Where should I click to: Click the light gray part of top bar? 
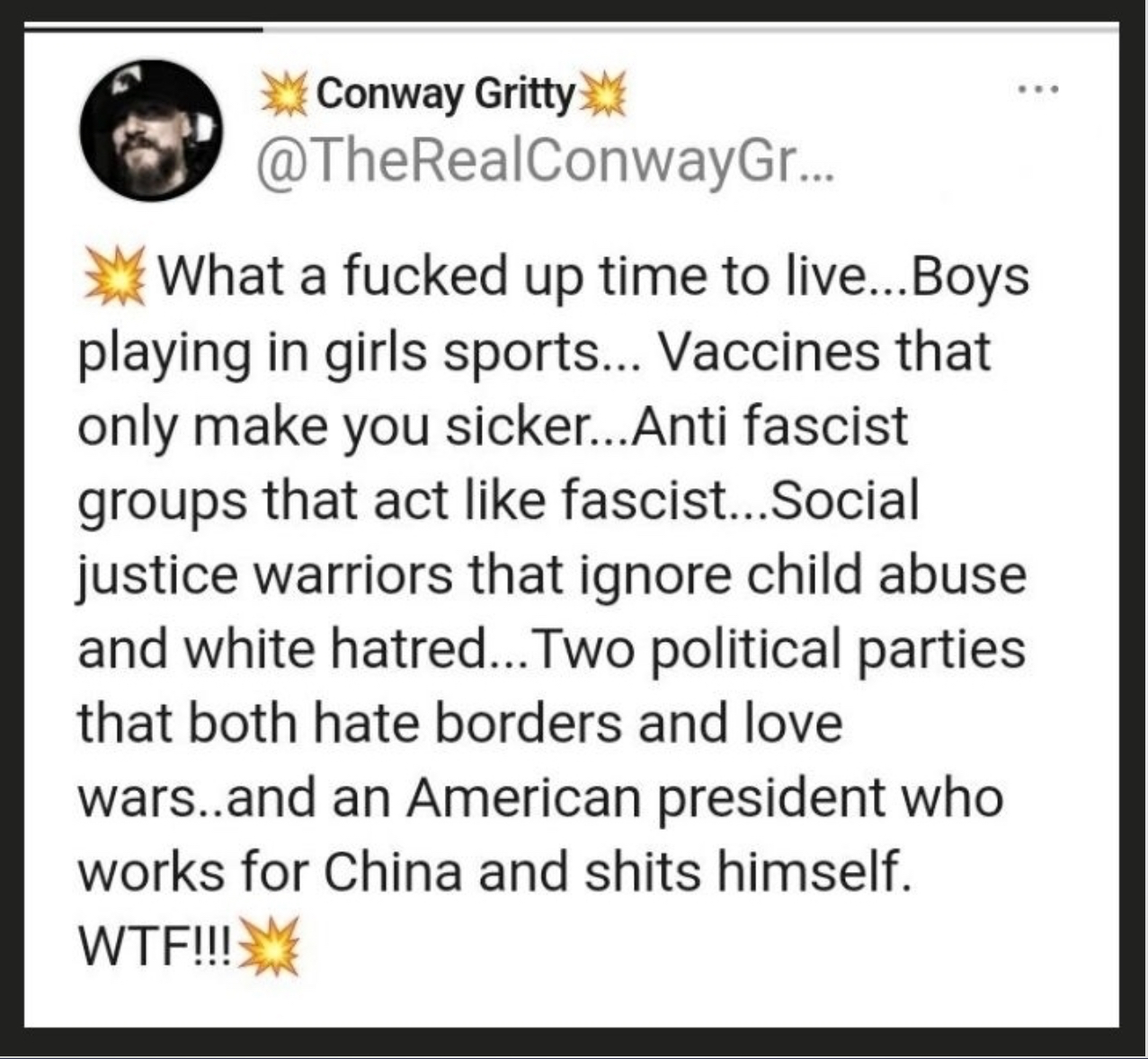click(x=683, y=30)
